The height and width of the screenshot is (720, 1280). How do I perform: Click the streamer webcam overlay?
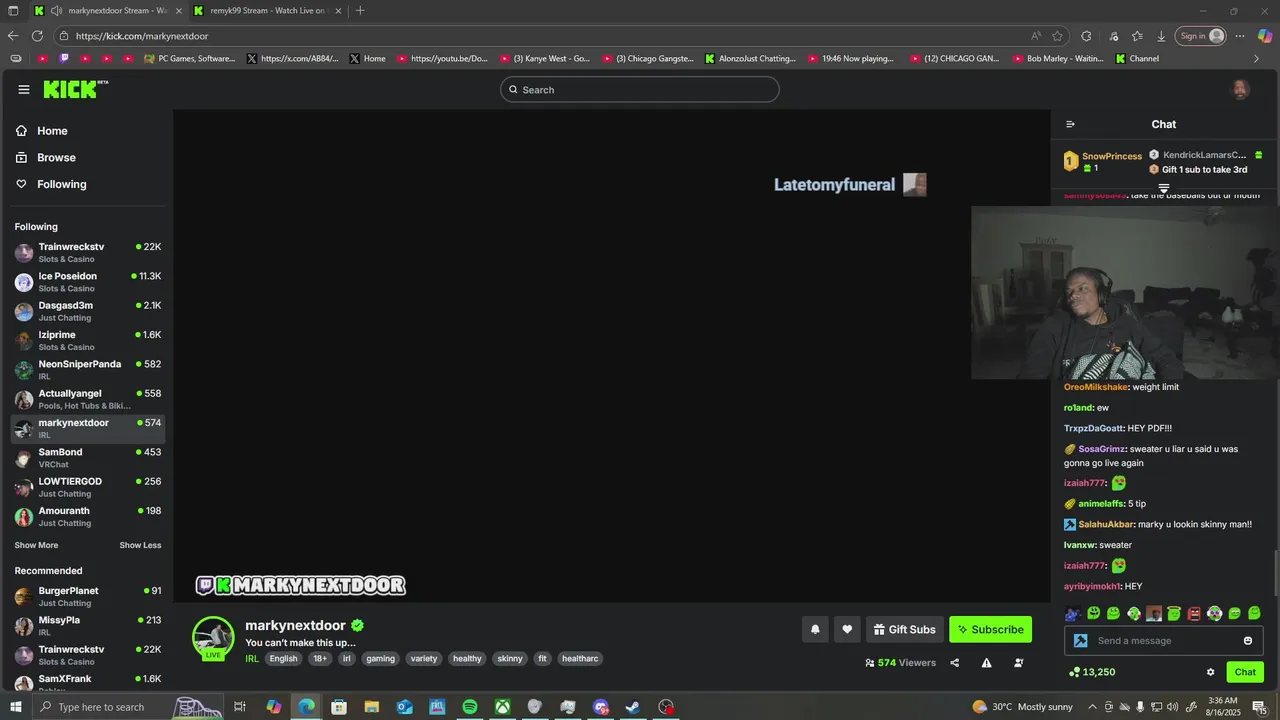point(1125,293)
